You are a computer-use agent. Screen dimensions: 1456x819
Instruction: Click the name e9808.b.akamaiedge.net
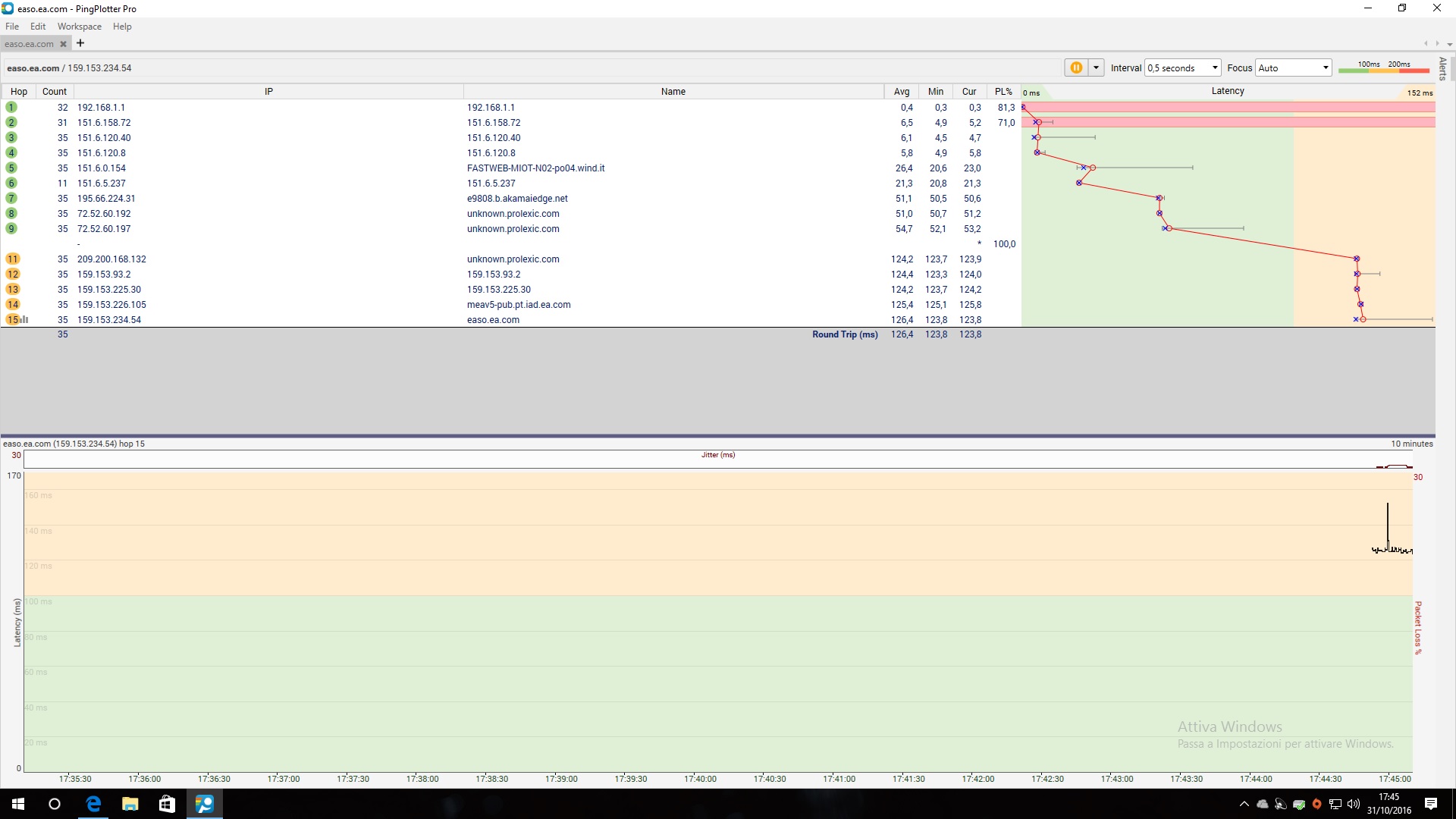pos(517,199)
